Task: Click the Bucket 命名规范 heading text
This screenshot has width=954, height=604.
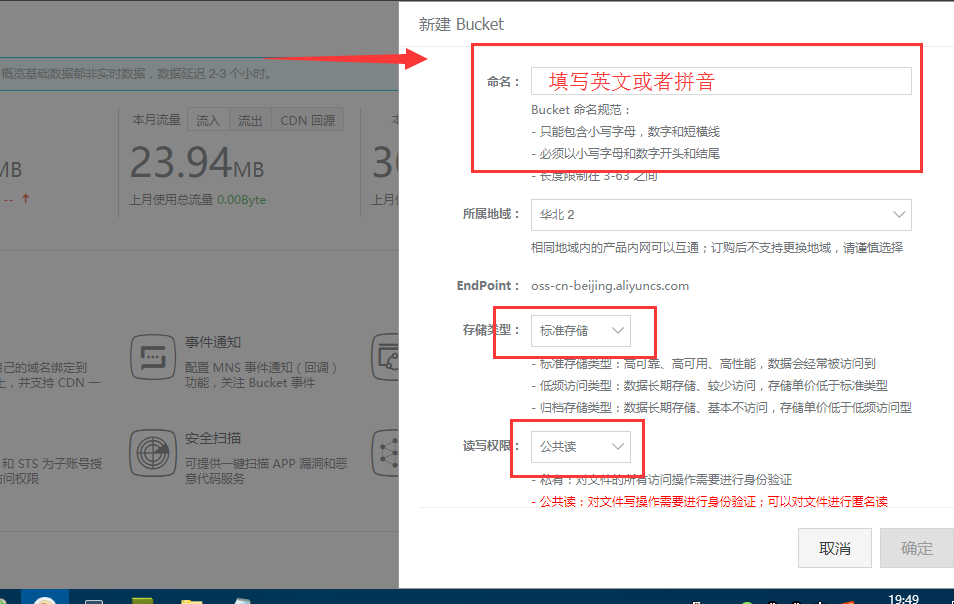Action: pos(580,110)
